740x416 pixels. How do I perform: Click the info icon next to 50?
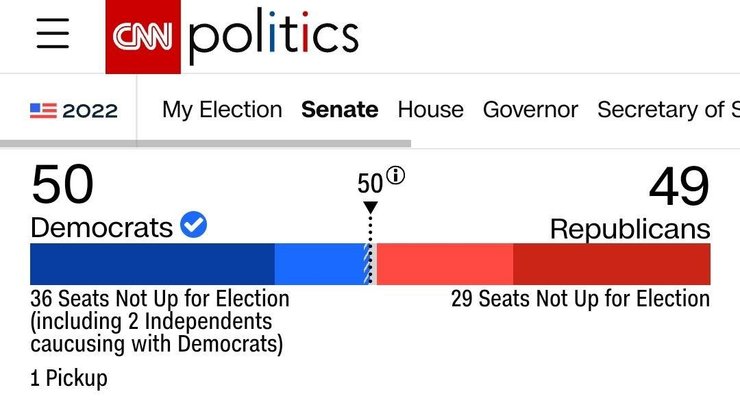click(x=397, y=177)
